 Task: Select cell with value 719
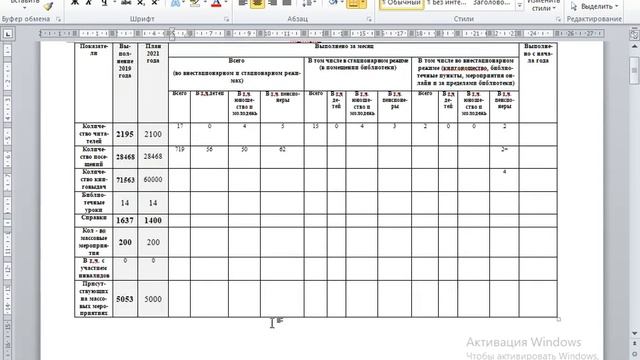click(x=180, y=149)
